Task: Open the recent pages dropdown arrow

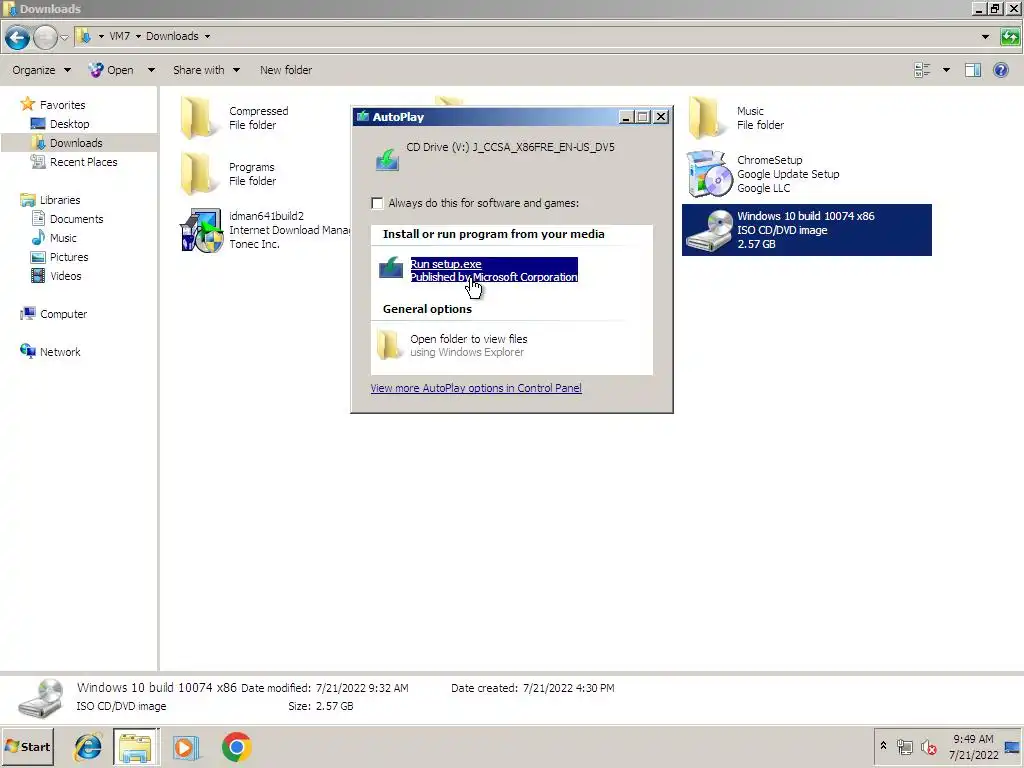Action: click(x=64, y=37)
